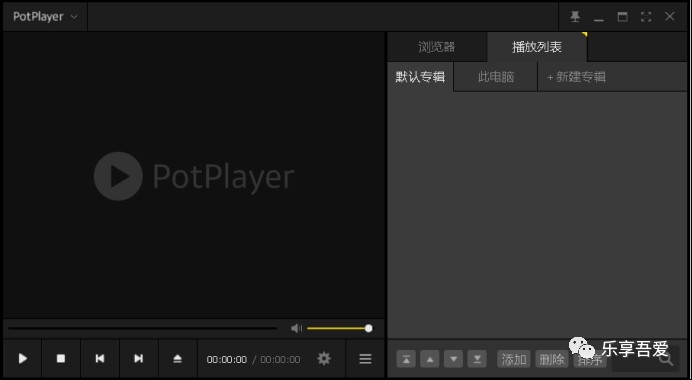
Task: Click the 添加 button
Action: (514, 359)
